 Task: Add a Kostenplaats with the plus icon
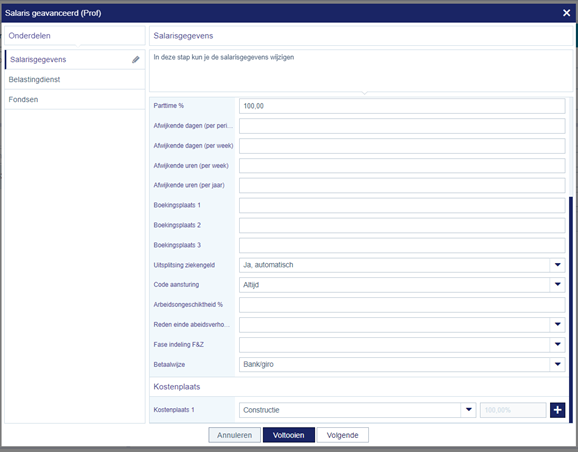(x=557, y=410)
